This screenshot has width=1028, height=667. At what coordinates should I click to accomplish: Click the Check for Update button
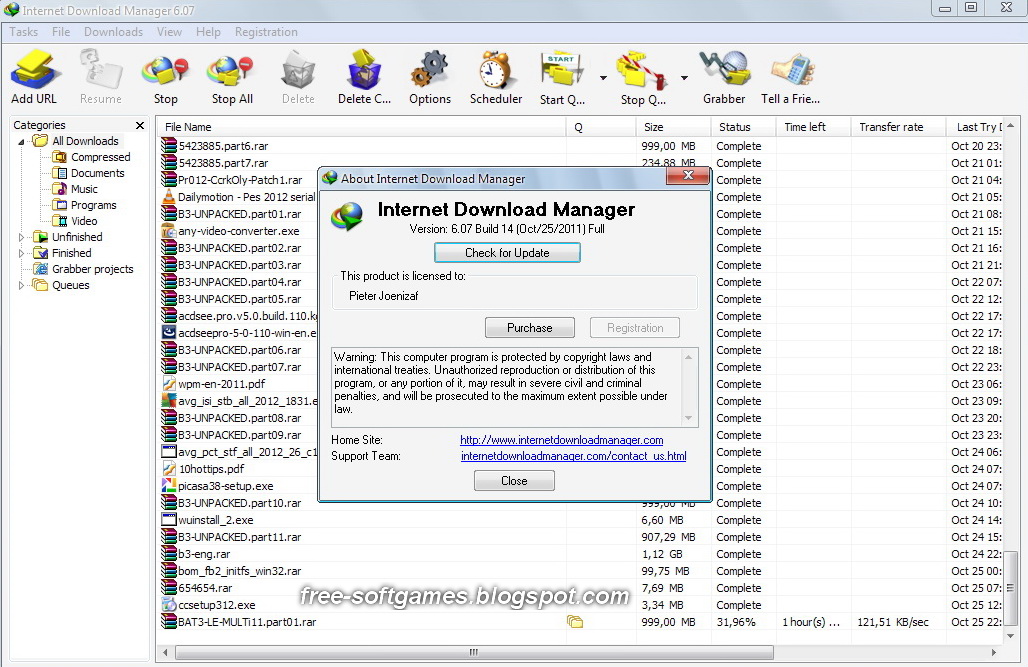507,253
